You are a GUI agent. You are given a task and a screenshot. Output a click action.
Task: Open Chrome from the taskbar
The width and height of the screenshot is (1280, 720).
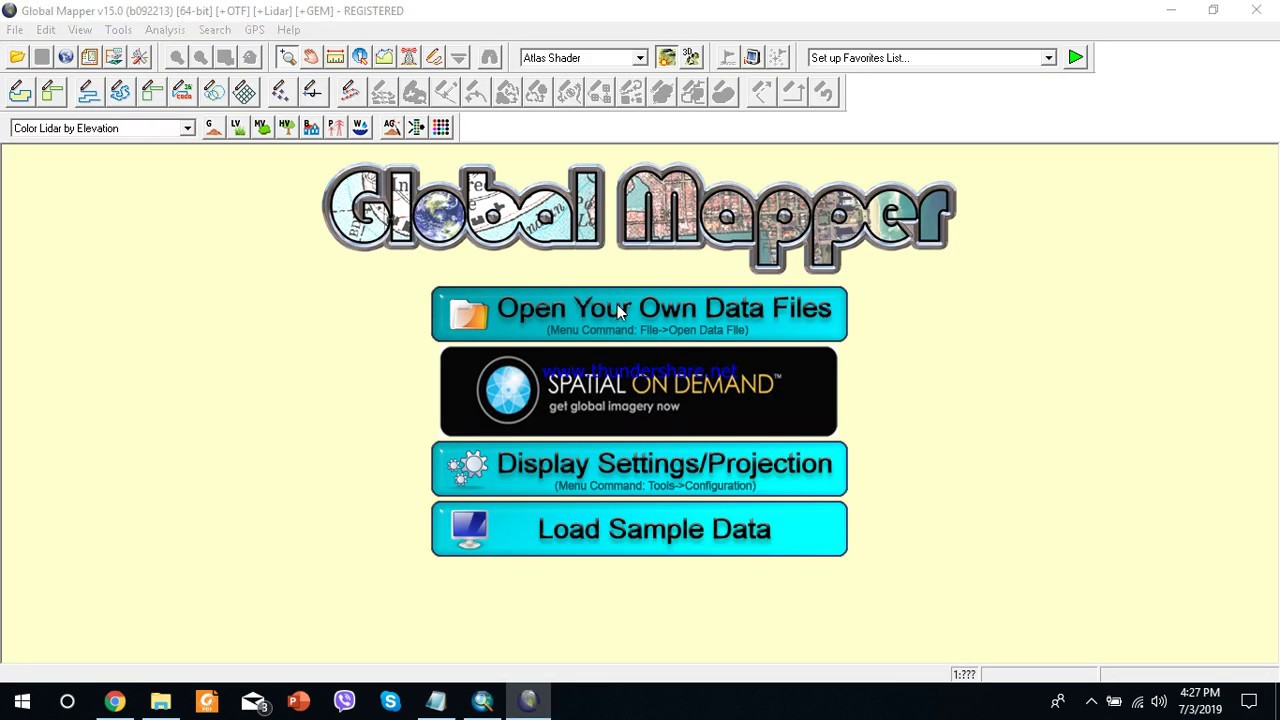click(x=115, y=701)
